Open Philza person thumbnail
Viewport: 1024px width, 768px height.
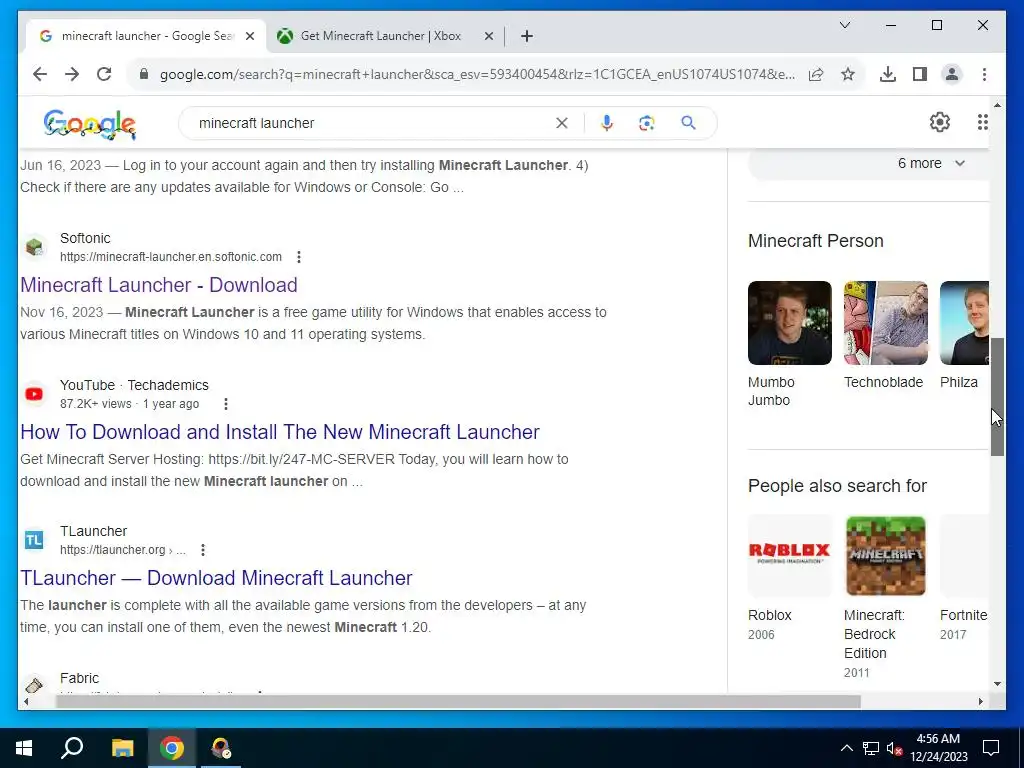click(x=965, y=323)
